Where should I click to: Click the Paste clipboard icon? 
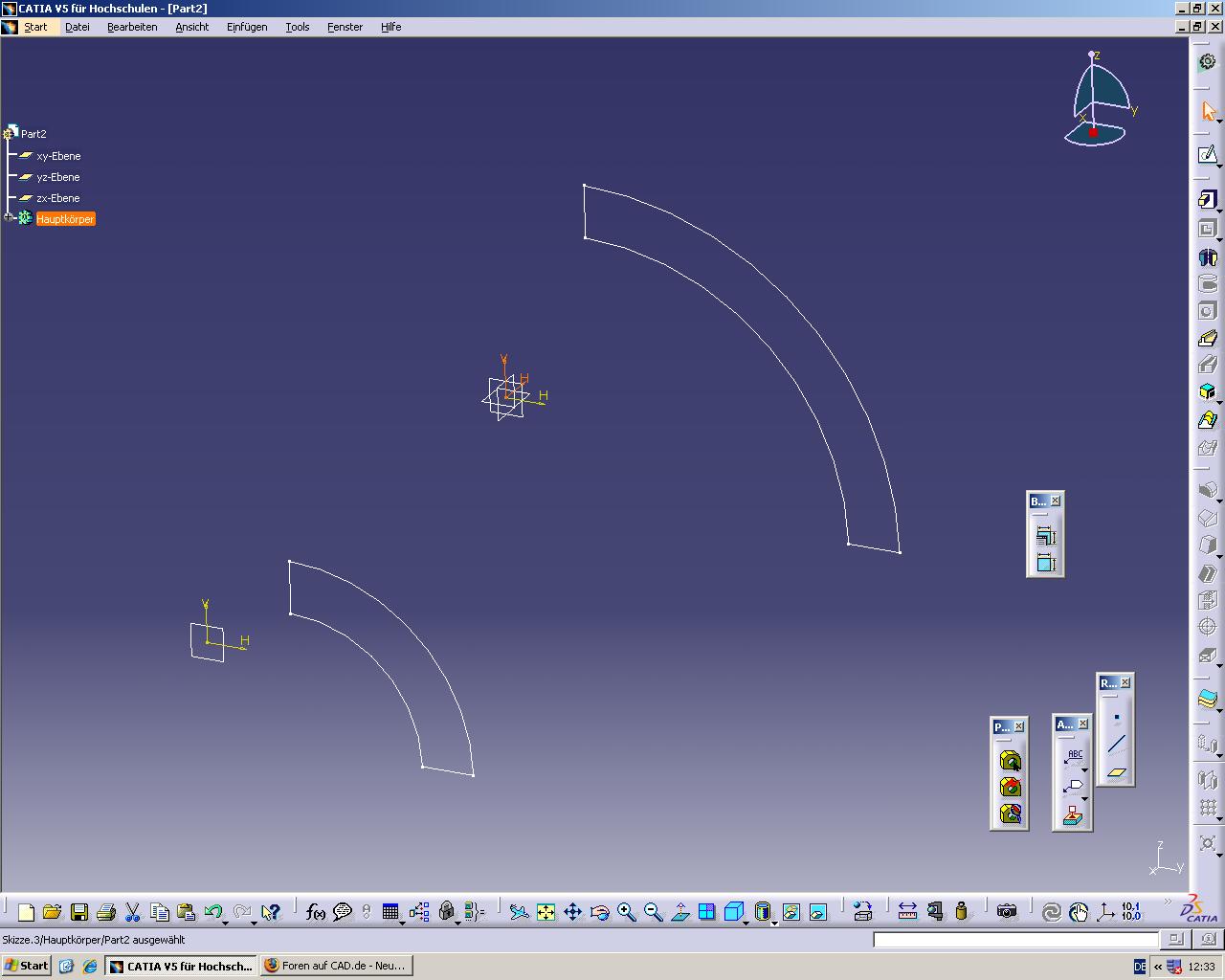pos(187,912)
